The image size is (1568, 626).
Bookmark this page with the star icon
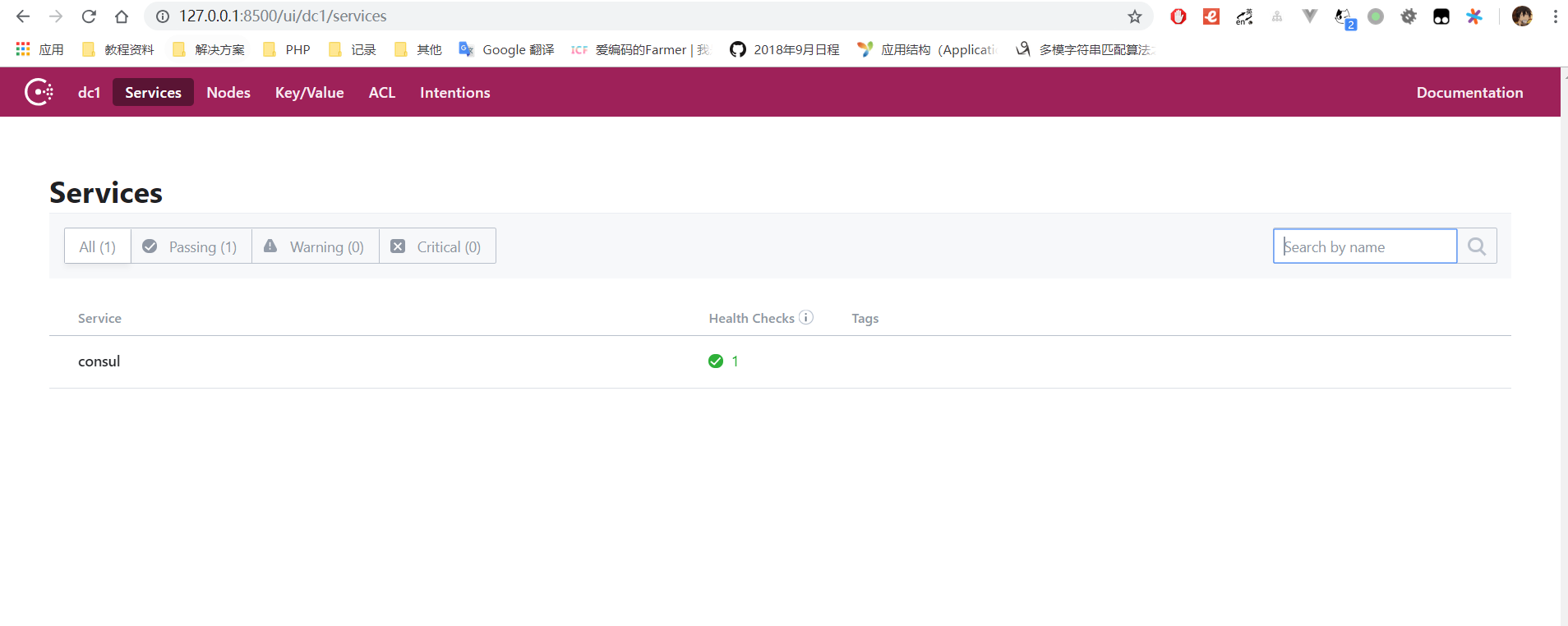click(x=1134, y=16)
